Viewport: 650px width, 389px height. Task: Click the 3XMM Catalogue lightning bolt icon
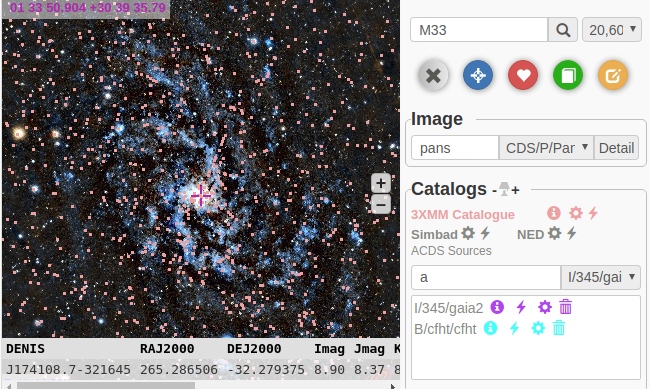click(593, 213)
